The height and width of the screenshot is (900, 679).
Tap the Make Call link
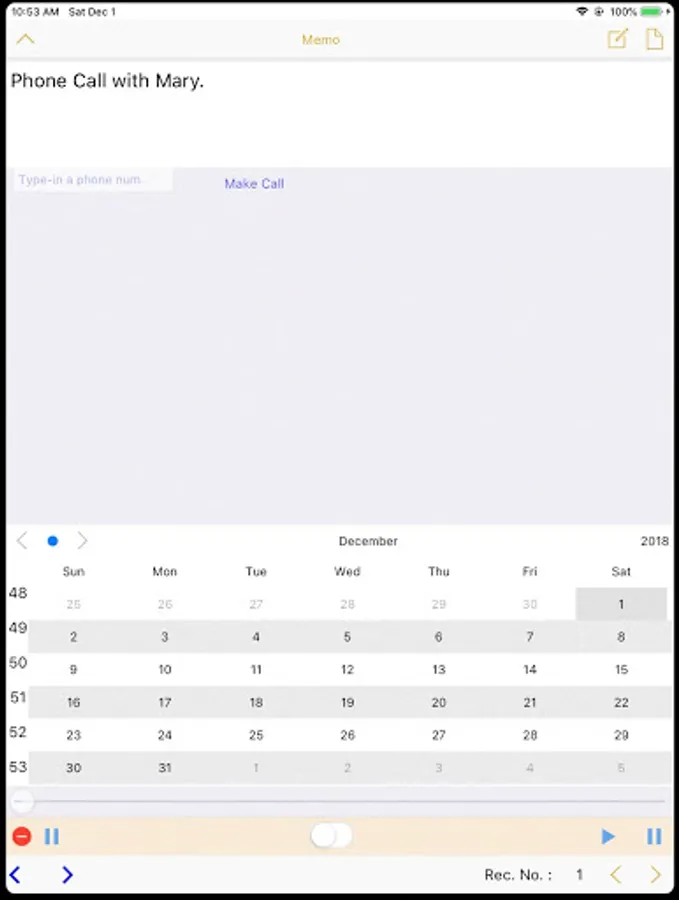click(254, 184)
